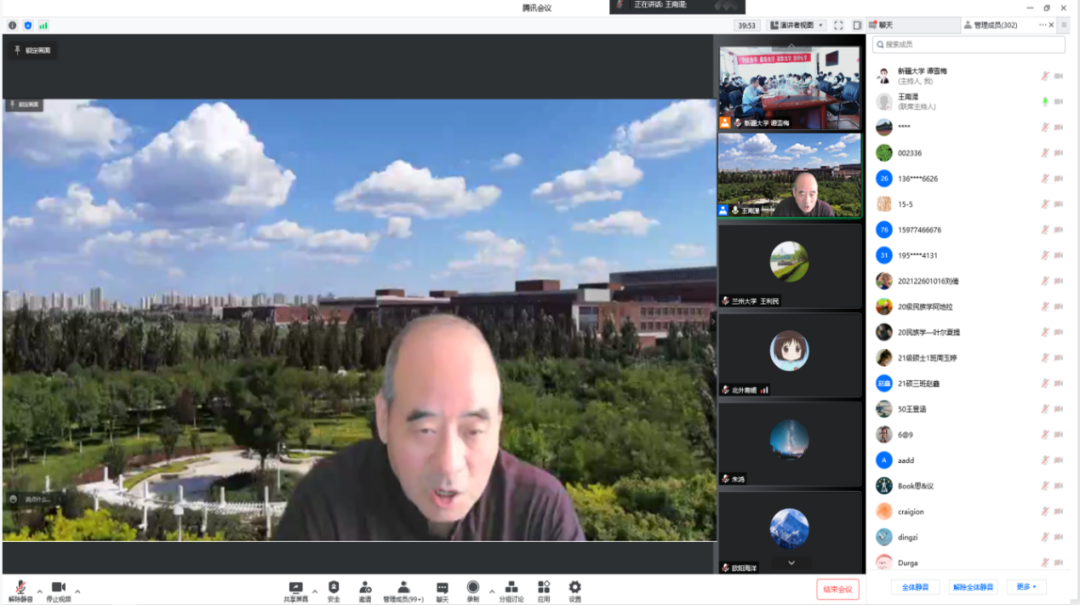
Task: Click the meeting info icon at top-left
Action: click(x=13, y=25)
